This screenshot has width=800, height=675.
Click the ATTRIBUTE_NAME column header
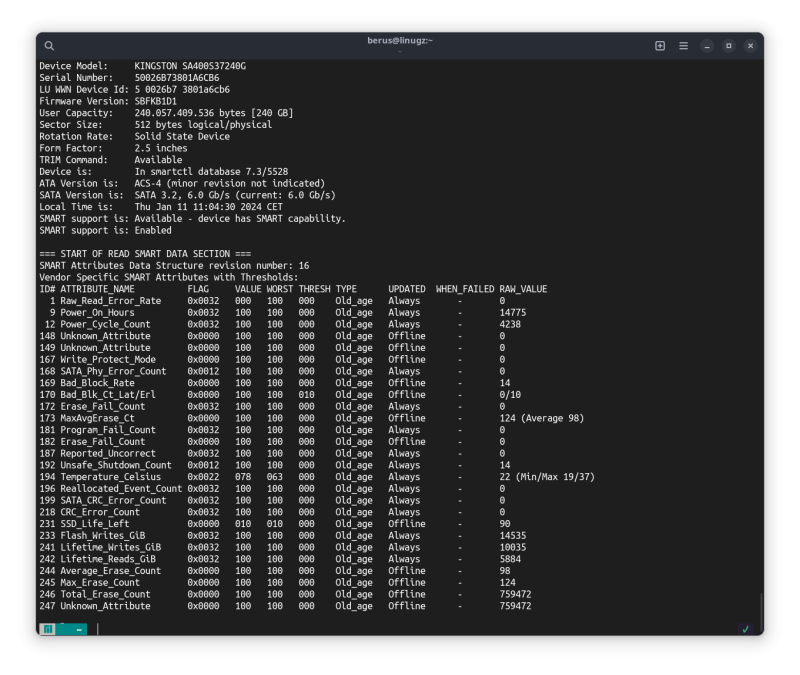tap(97, 289)
